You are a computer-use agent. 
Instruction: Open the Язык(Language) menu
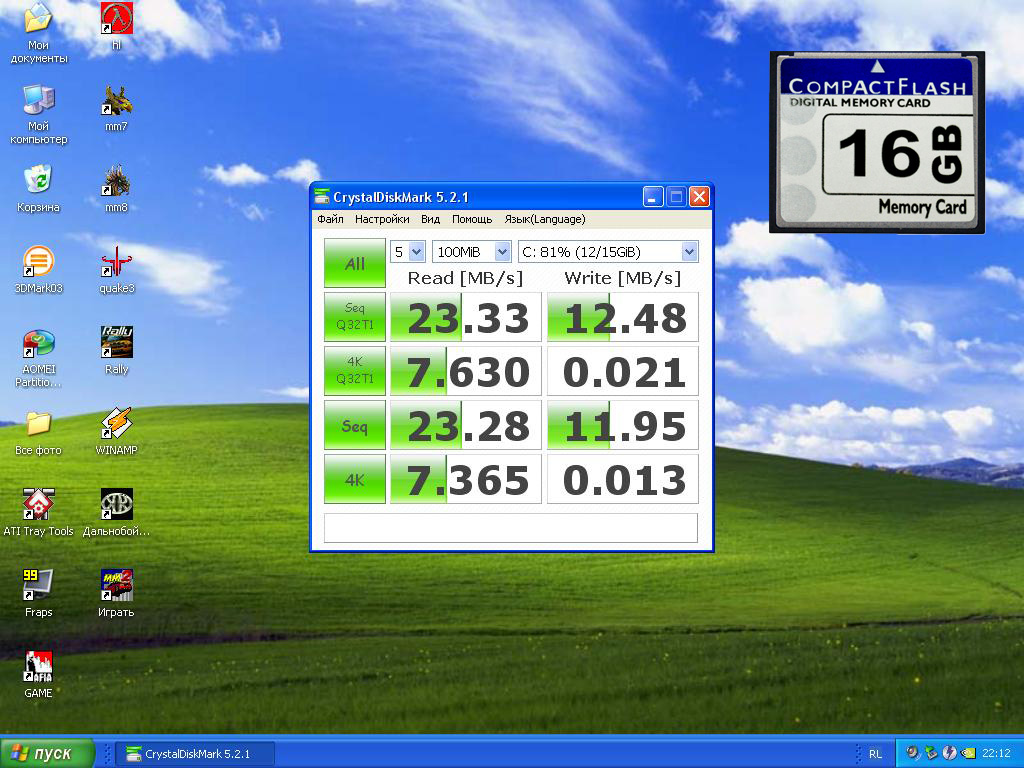(544, 219)
